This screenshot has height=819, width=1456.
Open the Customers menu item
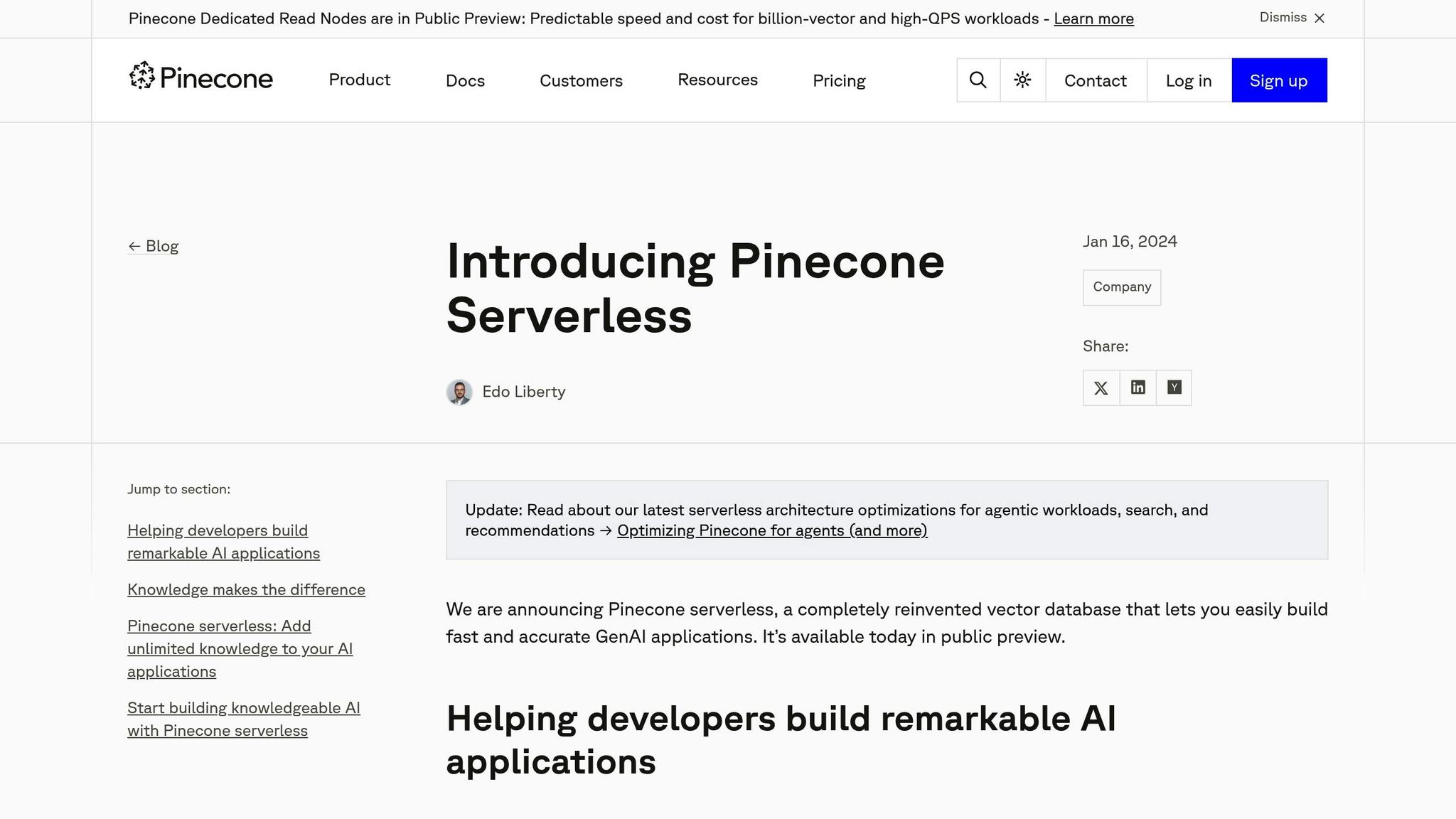581,80
